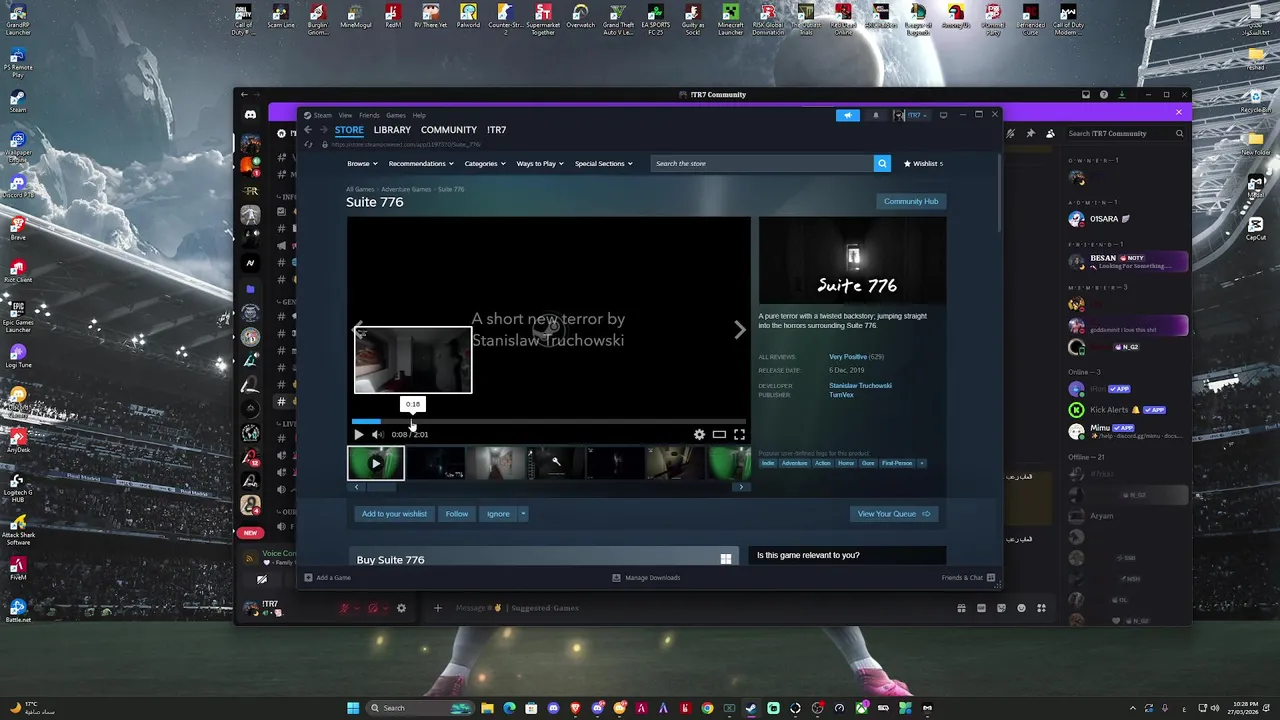
Task: Expand more tags plus button
Action: point(921,463)
